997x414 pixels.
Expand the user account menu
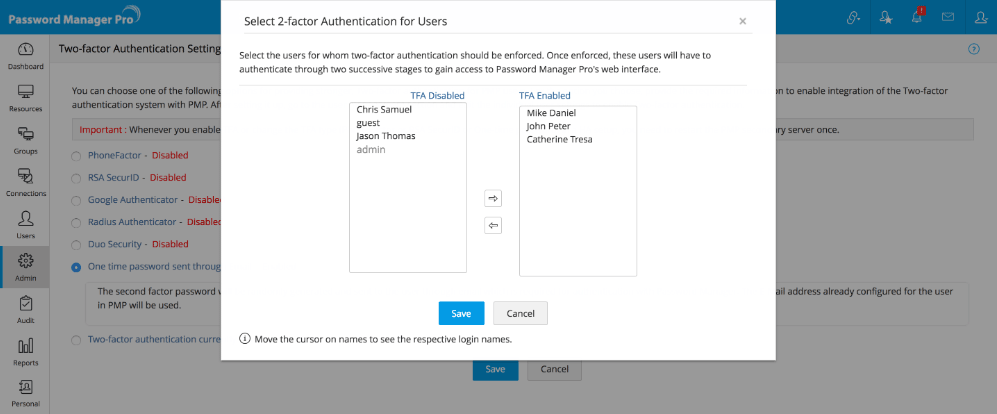pyautogui.click(x=977, y=17)
